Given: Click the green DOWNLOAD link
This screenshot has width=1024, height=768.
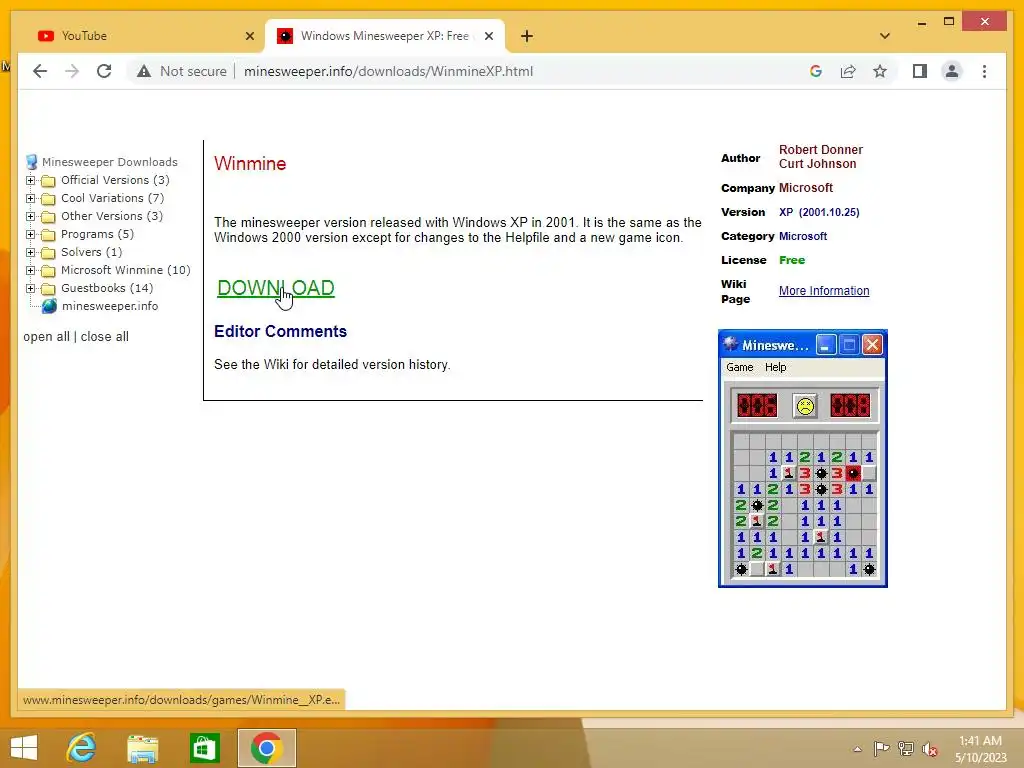Looking at the screenshot, I should click(276, 287).
